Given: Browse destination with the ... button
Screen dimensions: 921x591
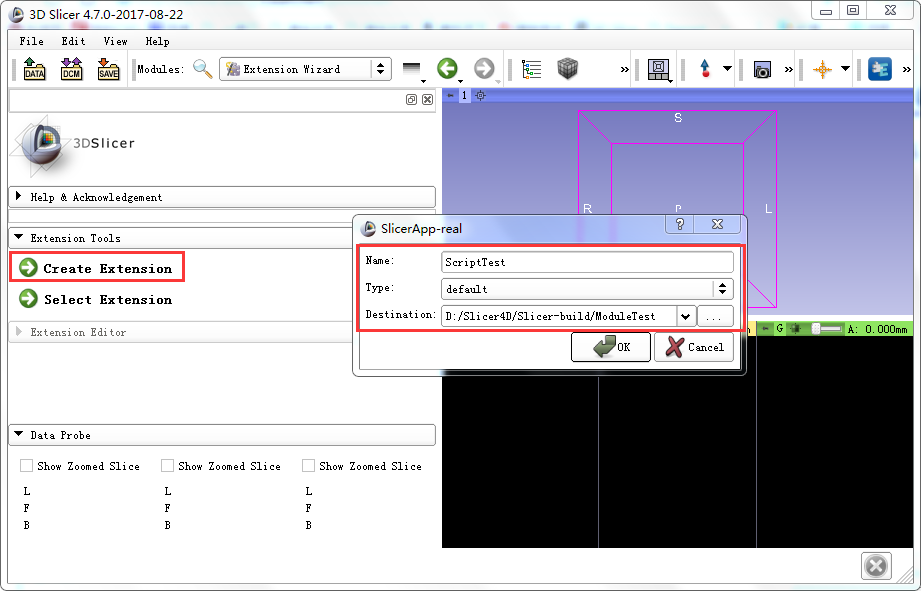Looking at the screenshot, I should [715, 316].
